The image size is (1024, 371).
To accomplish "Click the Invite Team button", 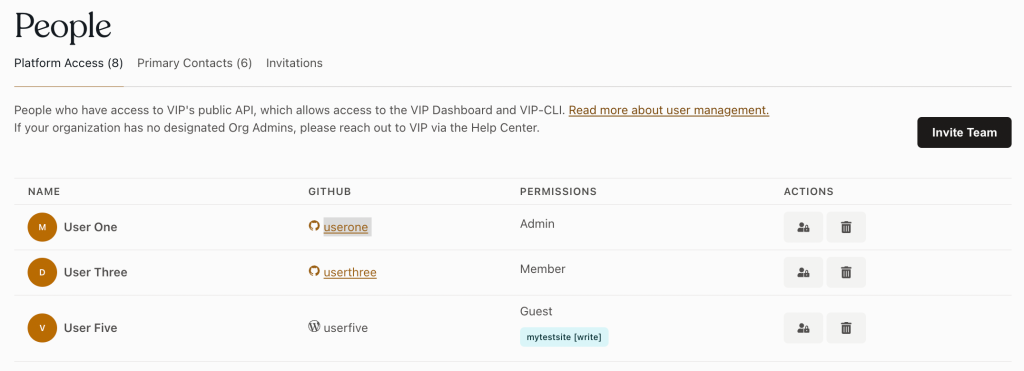I will tap(964, 133).
